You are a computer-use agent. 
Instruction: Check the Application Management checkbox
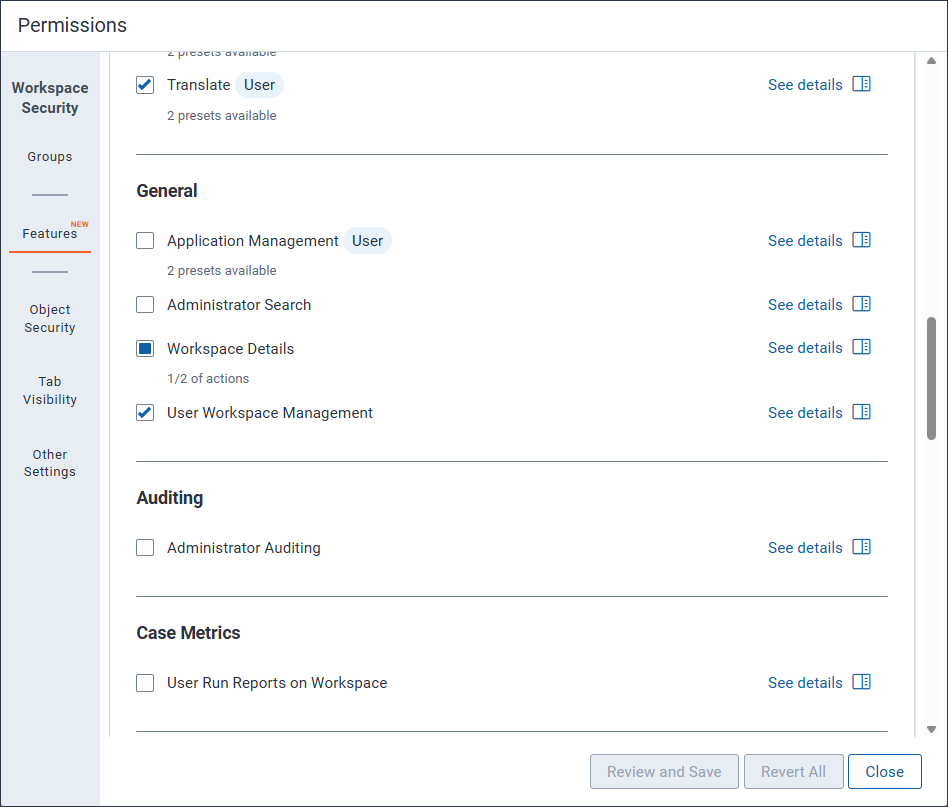[145, 241]
